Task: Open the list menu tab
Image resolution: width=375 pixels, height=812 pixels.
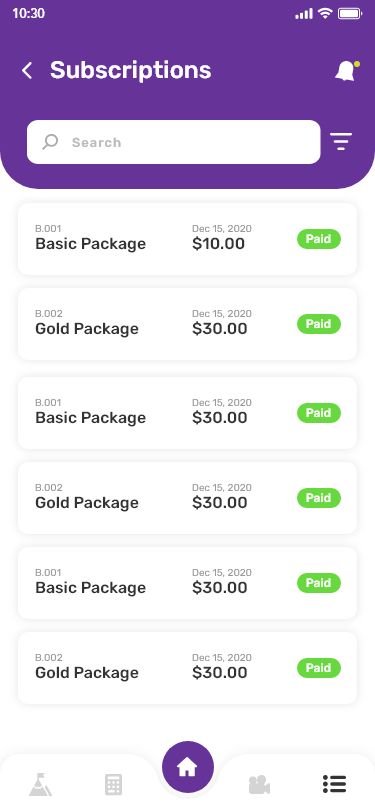Action: pyautogui.click(x=334, y=784)
